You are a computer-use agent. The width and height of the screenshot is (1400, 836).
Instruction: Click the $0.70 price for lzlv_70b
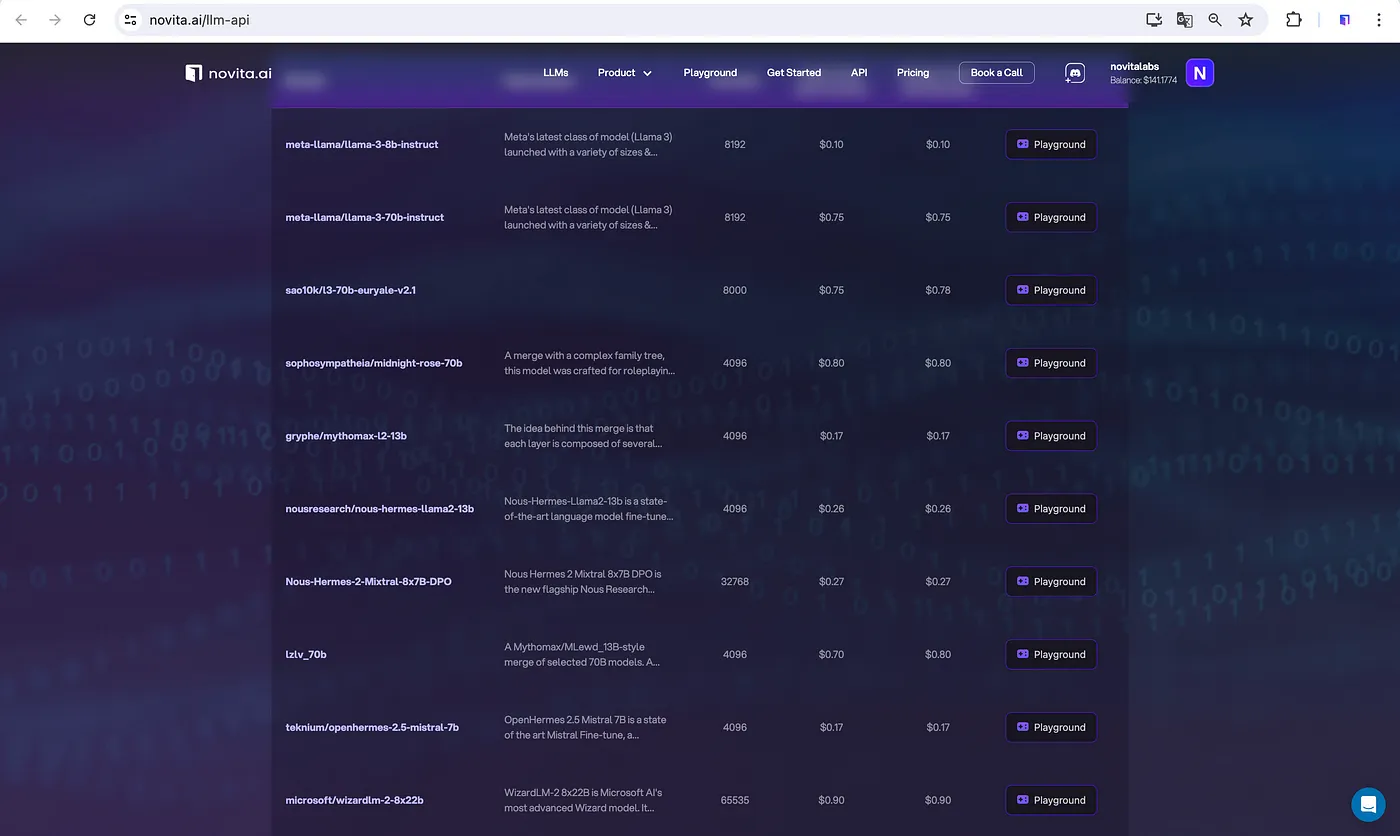[x=831, y=655]
